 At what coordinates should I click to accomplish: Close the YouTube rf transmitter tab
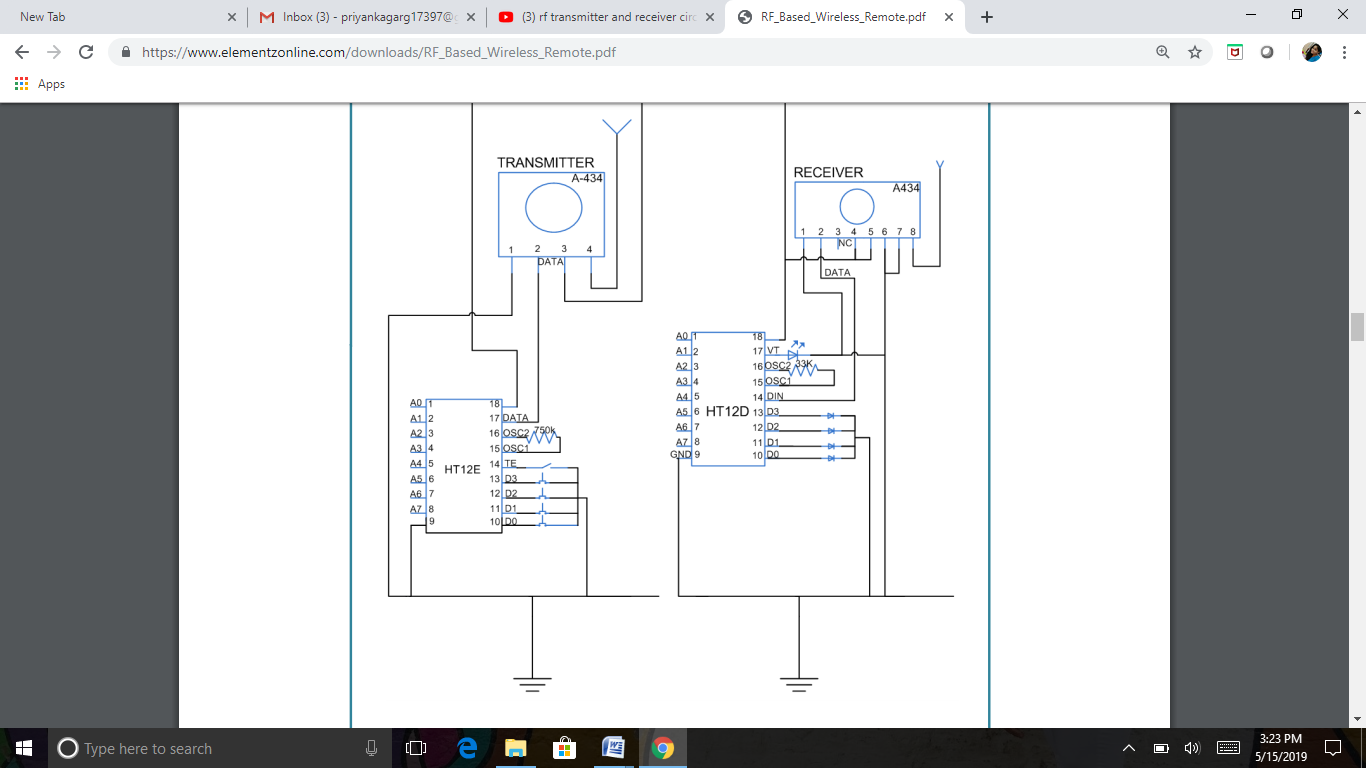click(711, 17)
